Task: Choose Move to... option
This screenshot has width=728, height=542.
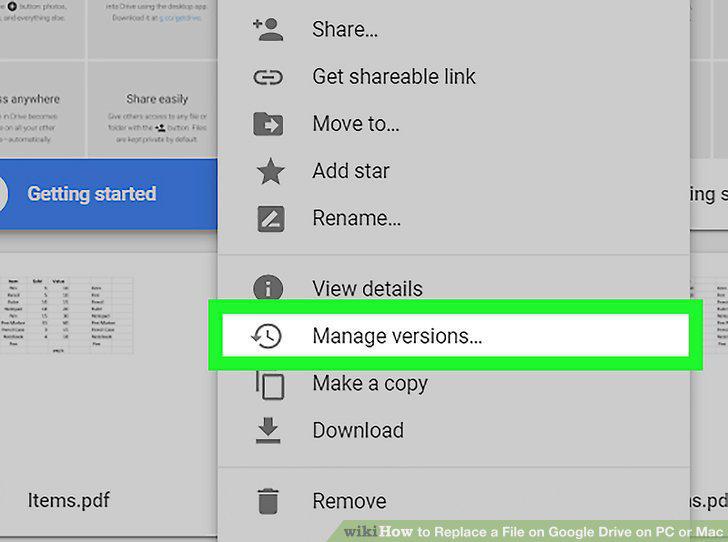Action: pos(454,124)
